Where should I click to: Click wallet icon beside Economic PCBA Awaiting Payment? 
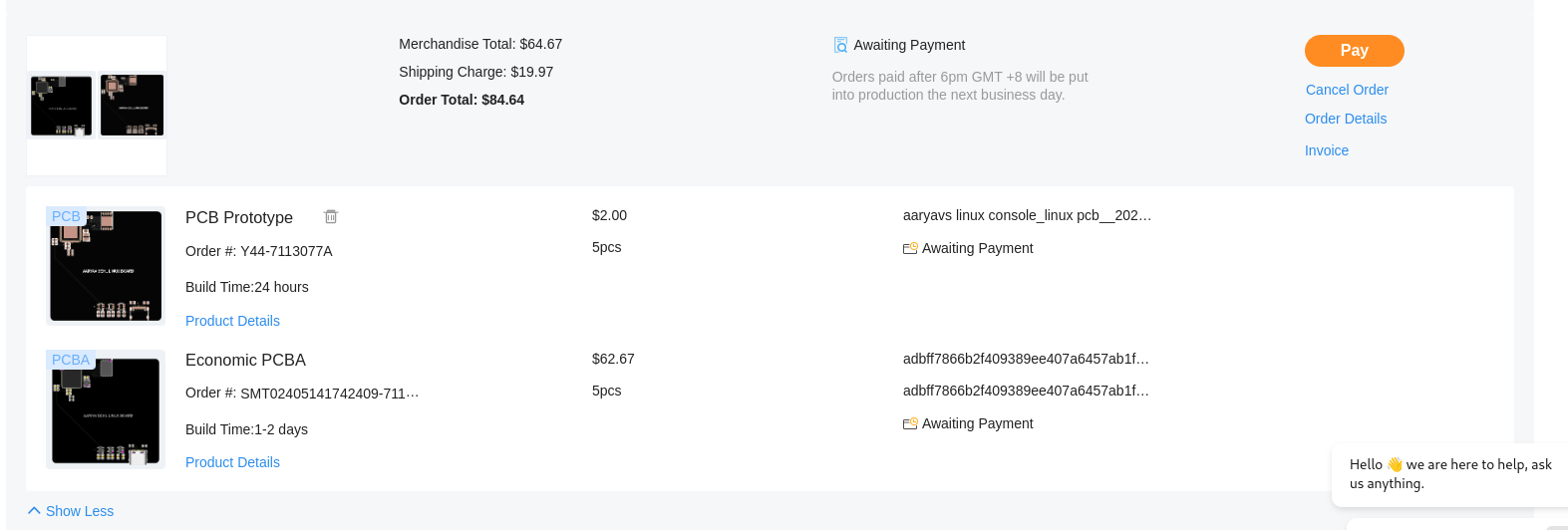tap(910, 423)
